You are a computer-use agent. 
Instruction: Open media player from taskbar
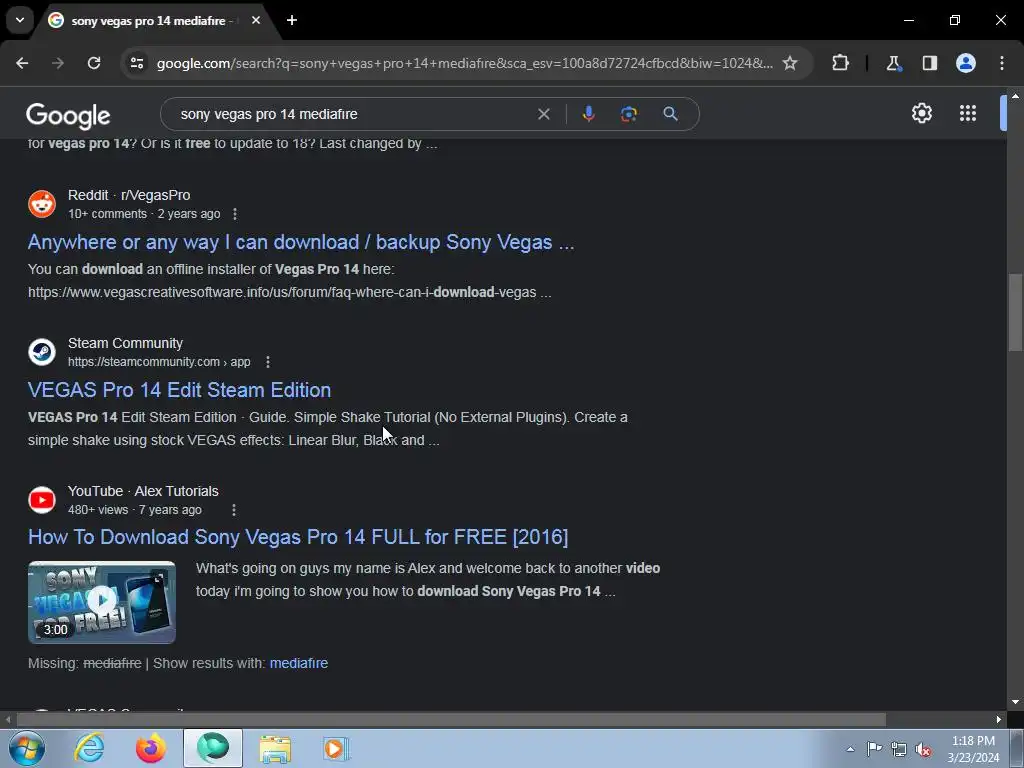coord(336,748)
